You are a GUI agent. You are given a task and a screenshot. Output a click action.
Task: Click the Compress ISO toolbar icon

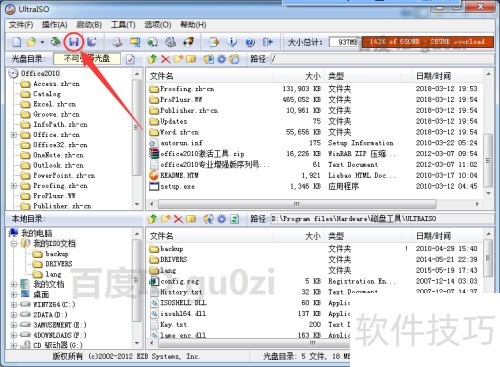tap(135, 42)
